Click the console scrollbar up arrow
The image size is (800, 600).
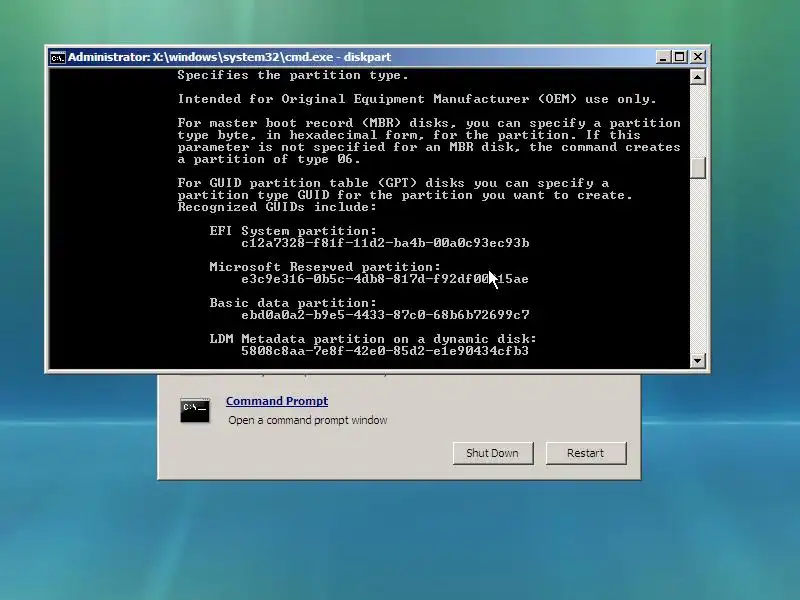point(697,77)
